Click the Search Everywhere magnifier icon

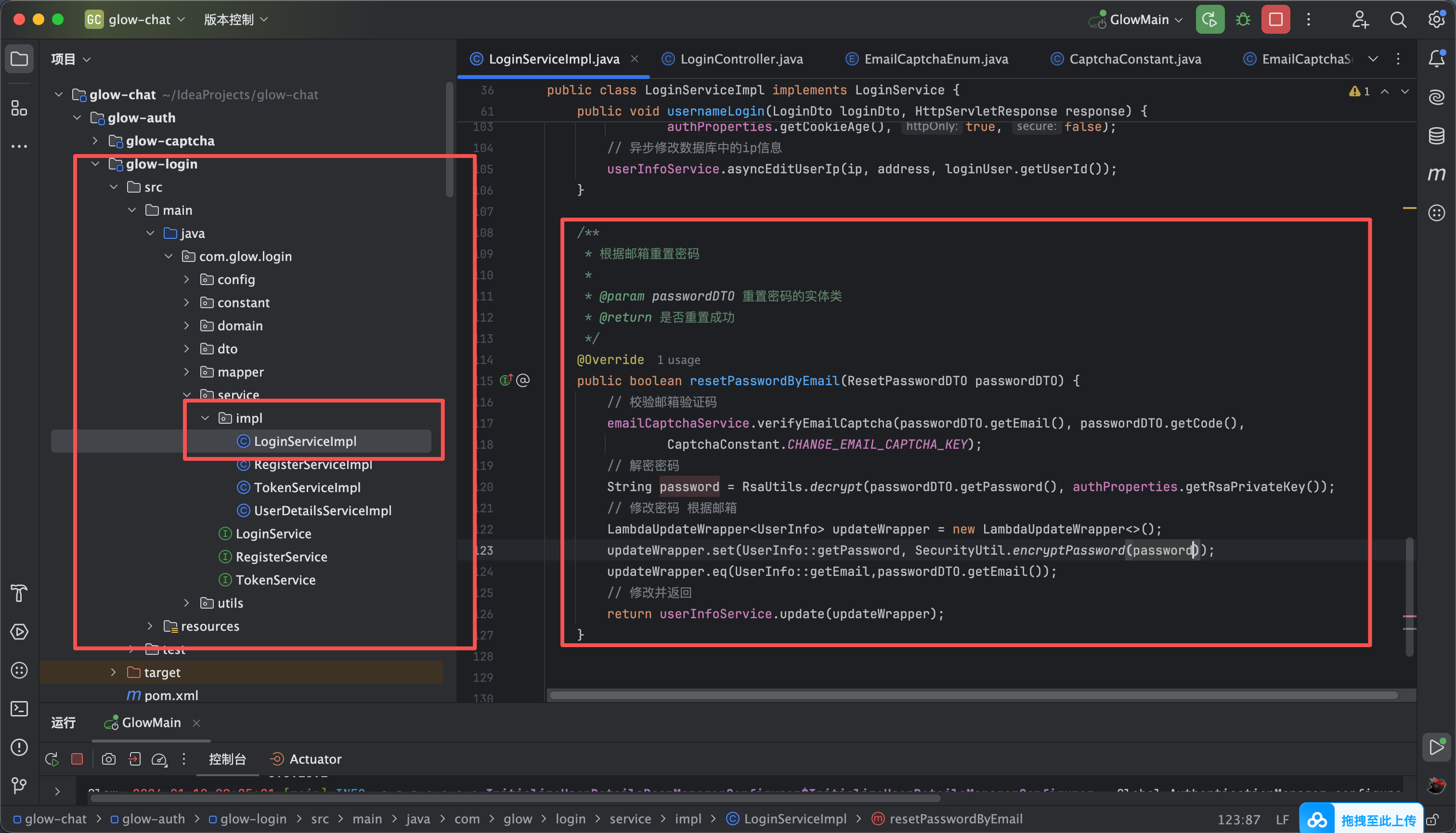tap(1398, 19)
